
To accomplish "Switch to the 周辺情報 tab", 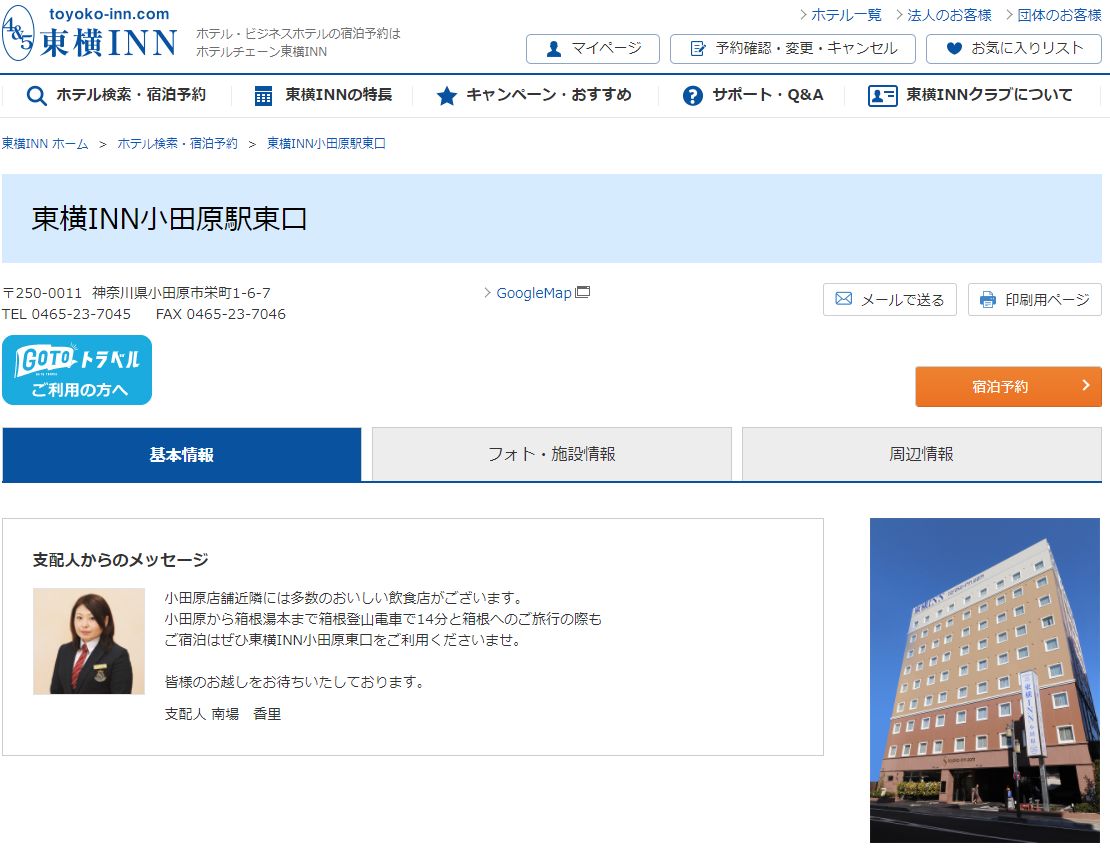I will coord(922,454).
